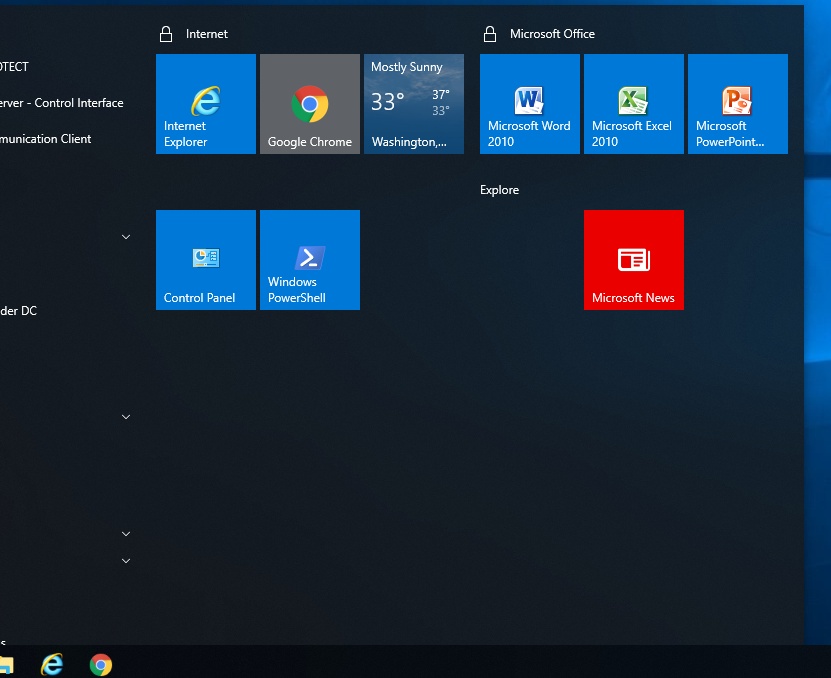This screenshot has width=831, height=678.
Task: Open the 'der DC' app list entry
Action: [19, 311]
